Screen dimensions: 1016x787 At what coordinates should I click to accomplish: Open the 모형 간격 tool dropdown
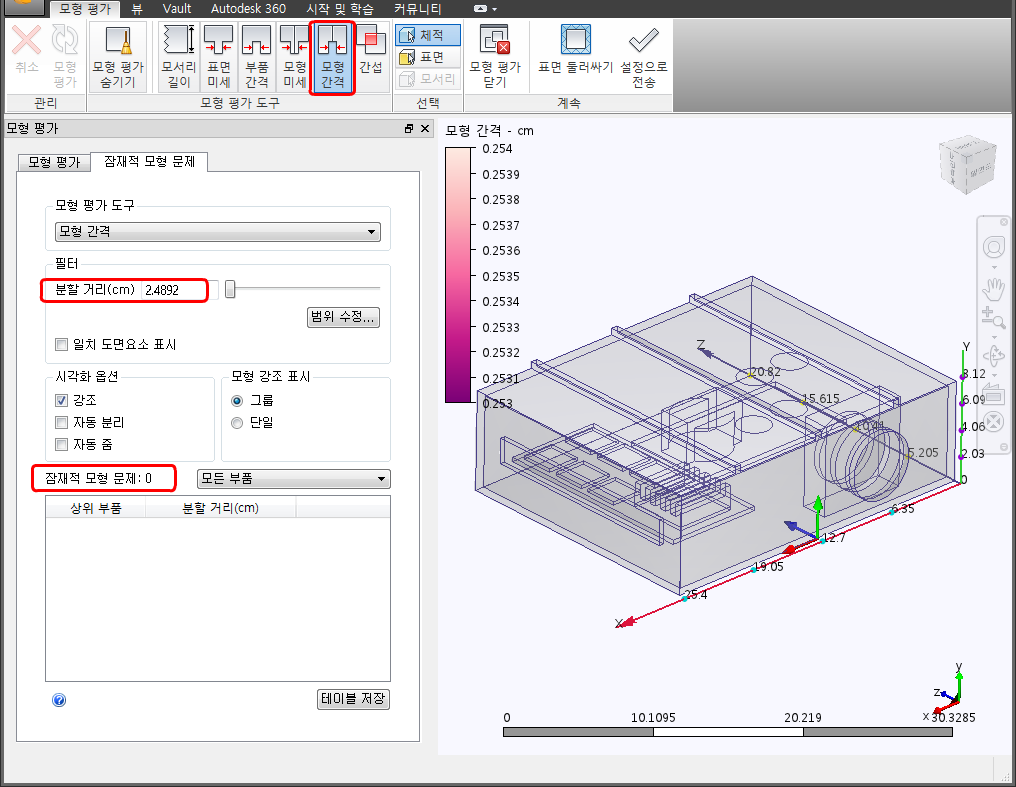point(218,232)
